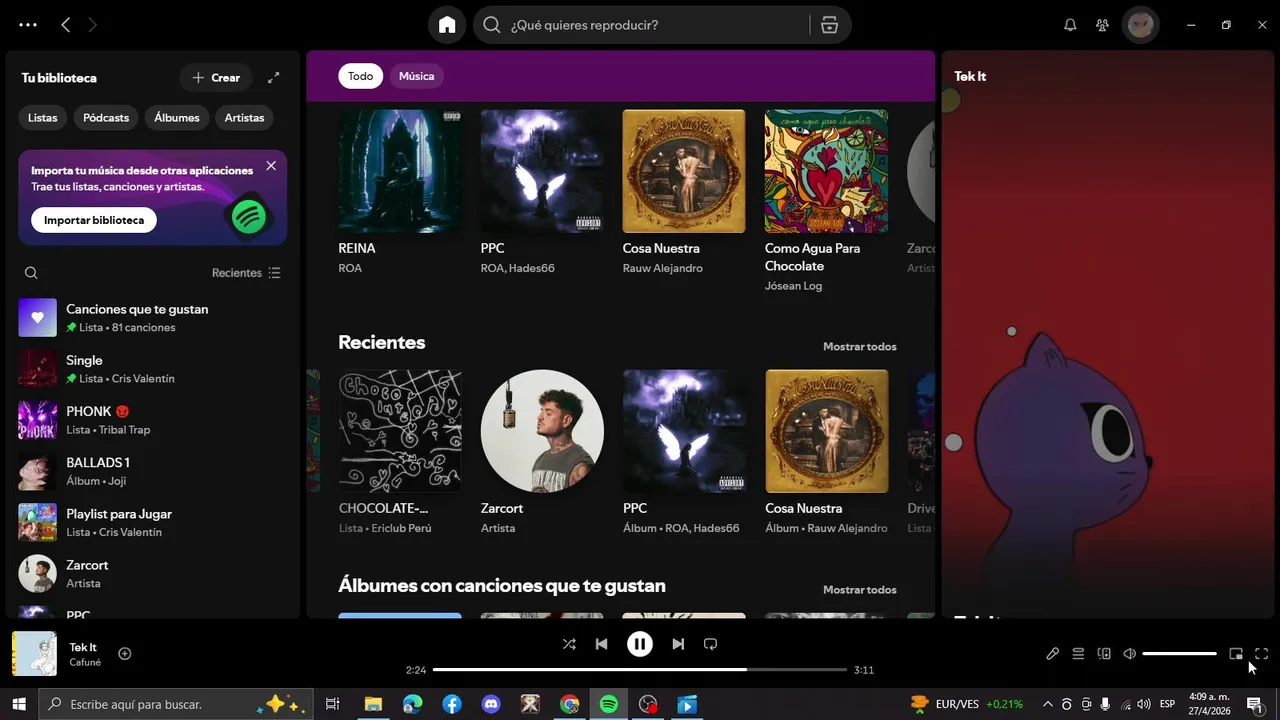
Task: Toggle shuffle playback
Action: [569, 644]
